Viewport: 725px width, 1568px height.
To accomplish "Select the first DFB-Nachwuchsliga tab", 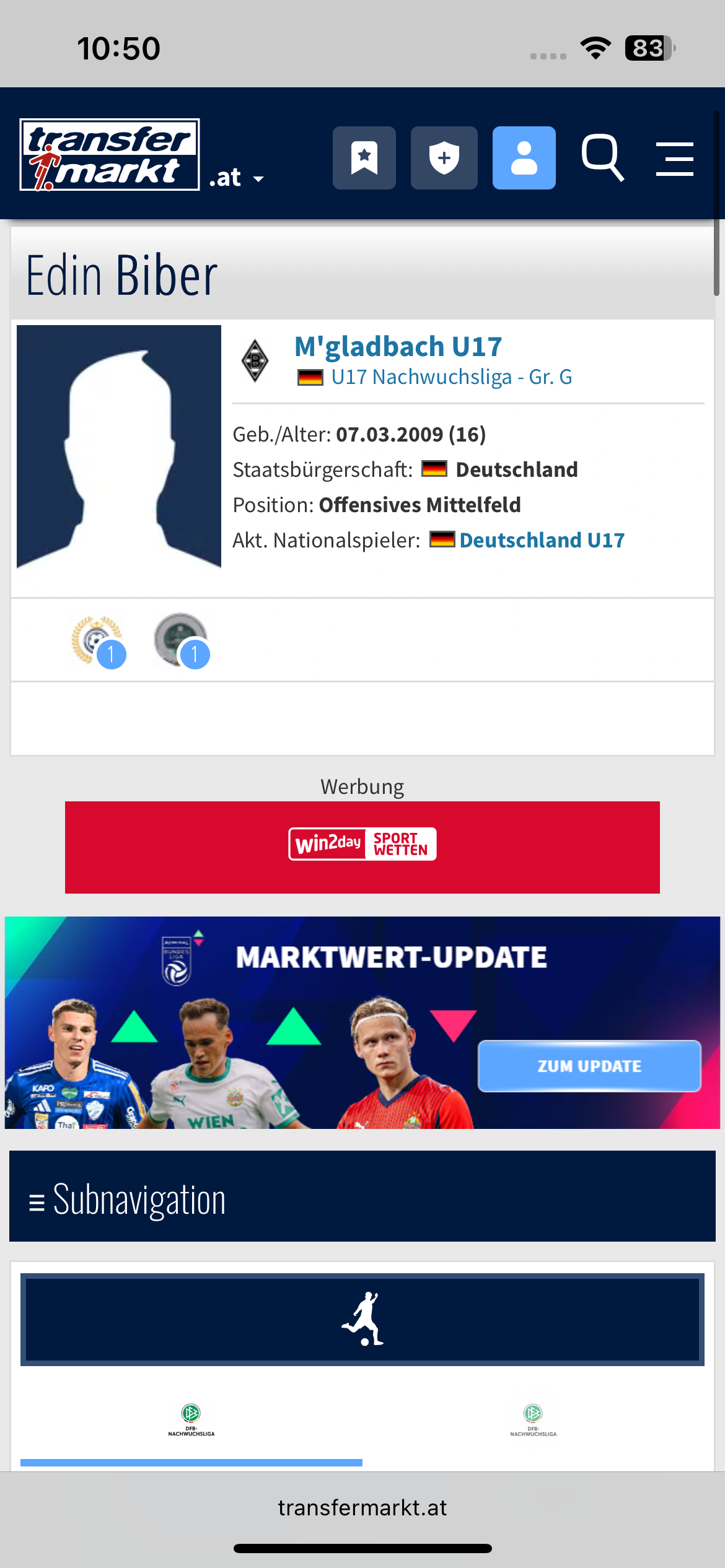I will point(191,1419).
